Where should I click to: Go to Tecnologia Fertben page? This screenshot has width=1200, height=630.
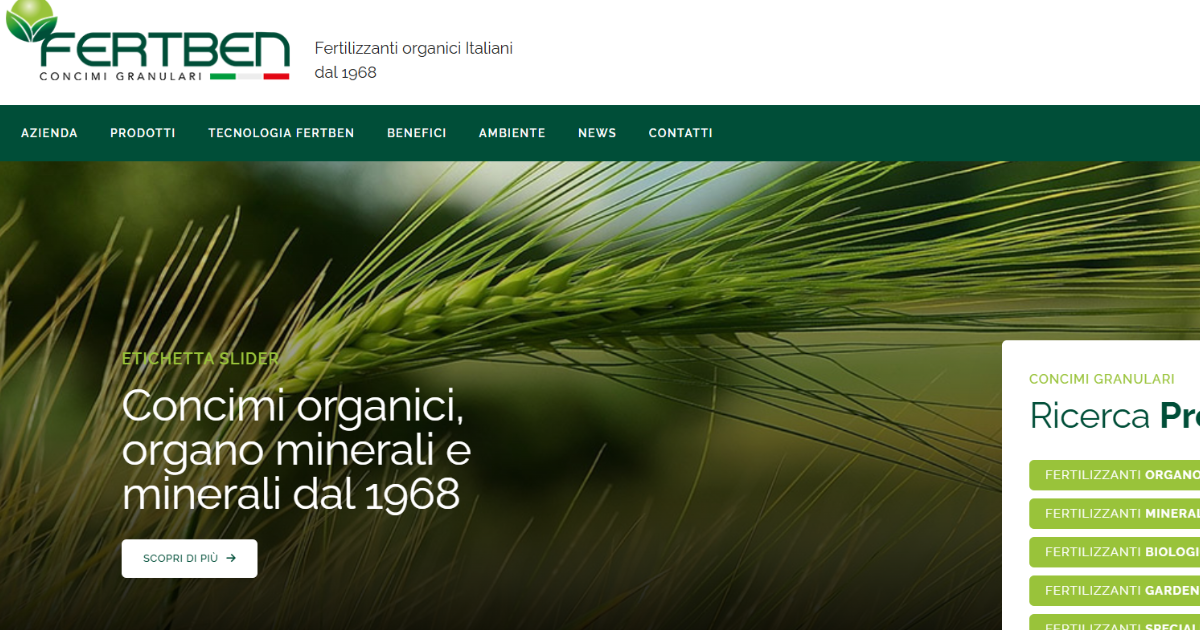click(281, 133)
